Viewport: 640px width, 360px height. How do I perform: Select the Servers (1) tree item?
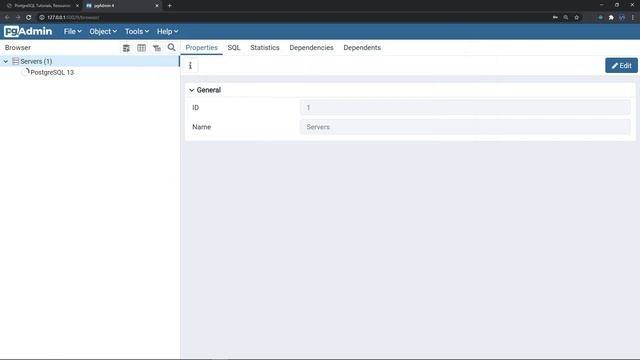[36, 61]
